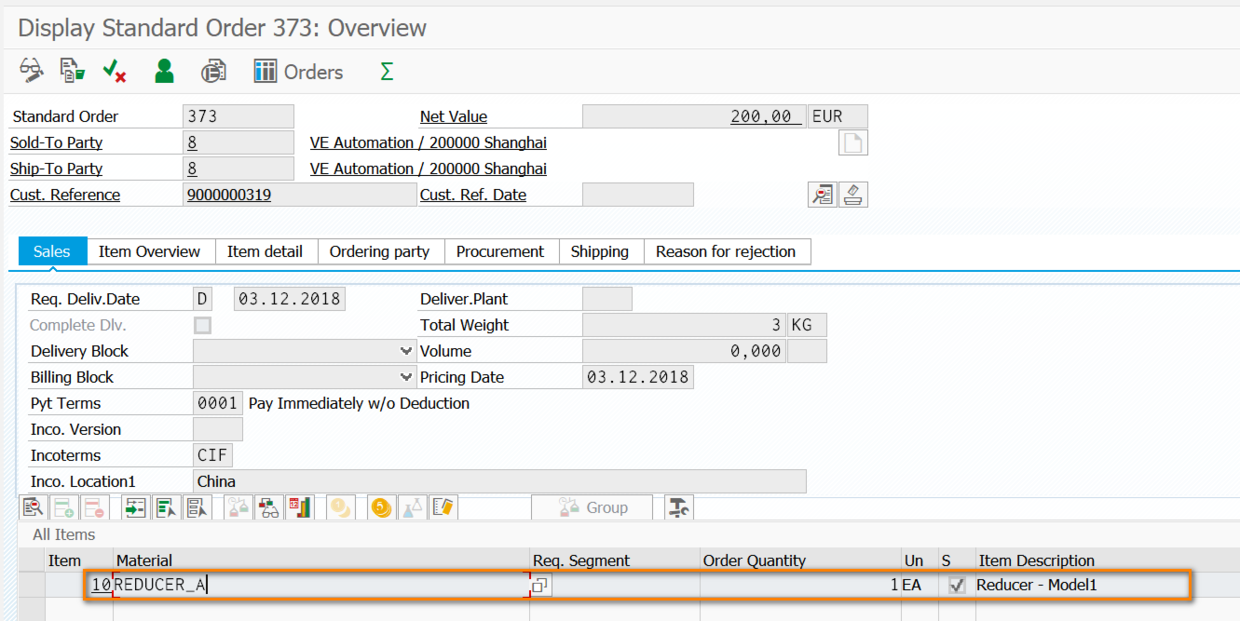This screenshot has height=621, width=1240.
Task: Click the select all items icon
Action: coord(166,508)
